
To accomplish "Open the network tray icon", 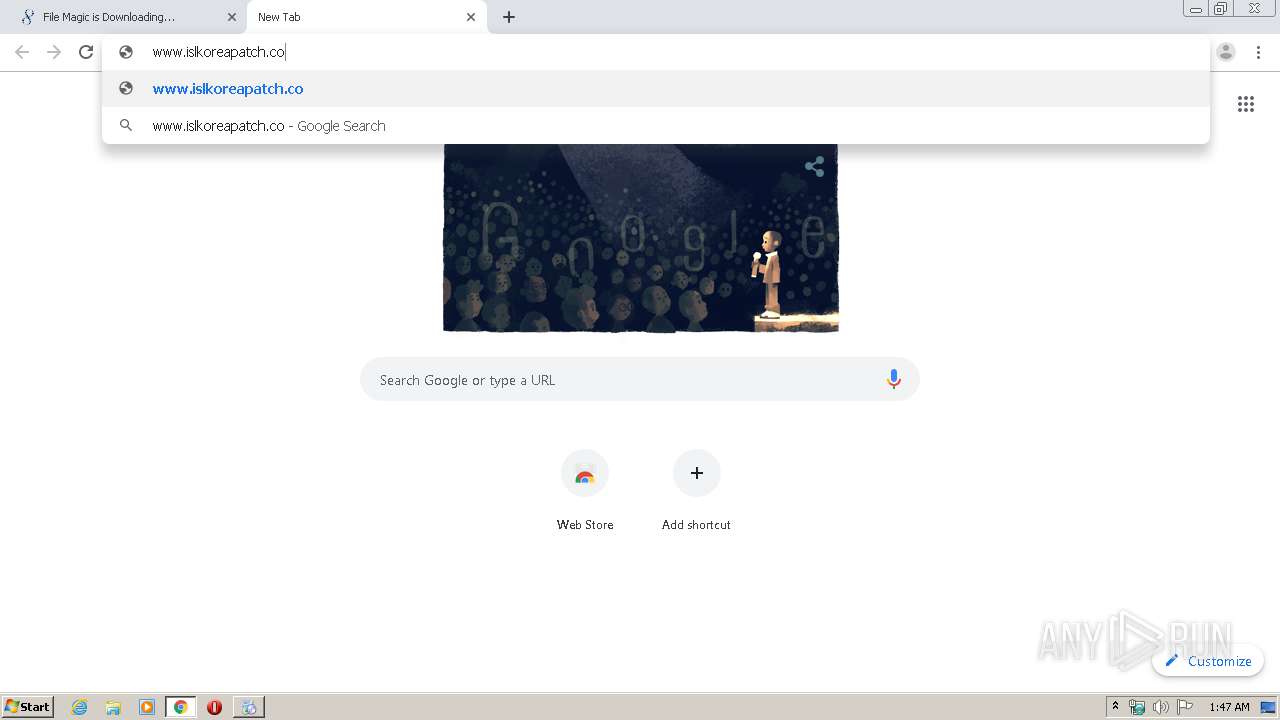I will 1137,707.
